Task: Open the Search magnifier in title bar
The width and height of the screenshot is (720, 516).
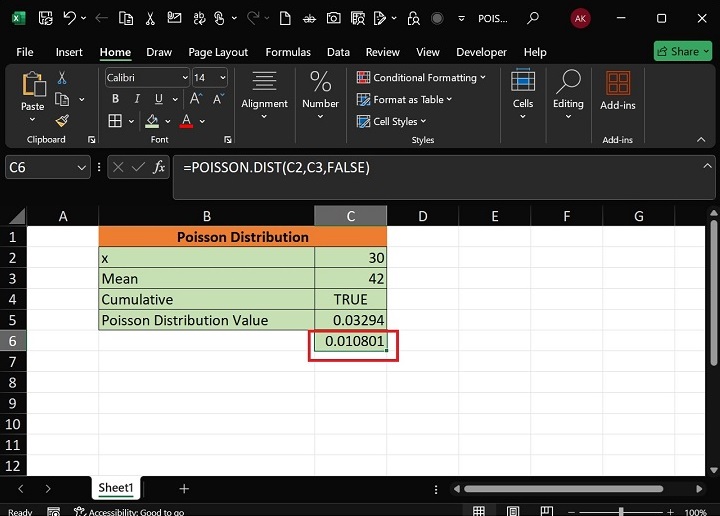Action: point(533,18)
